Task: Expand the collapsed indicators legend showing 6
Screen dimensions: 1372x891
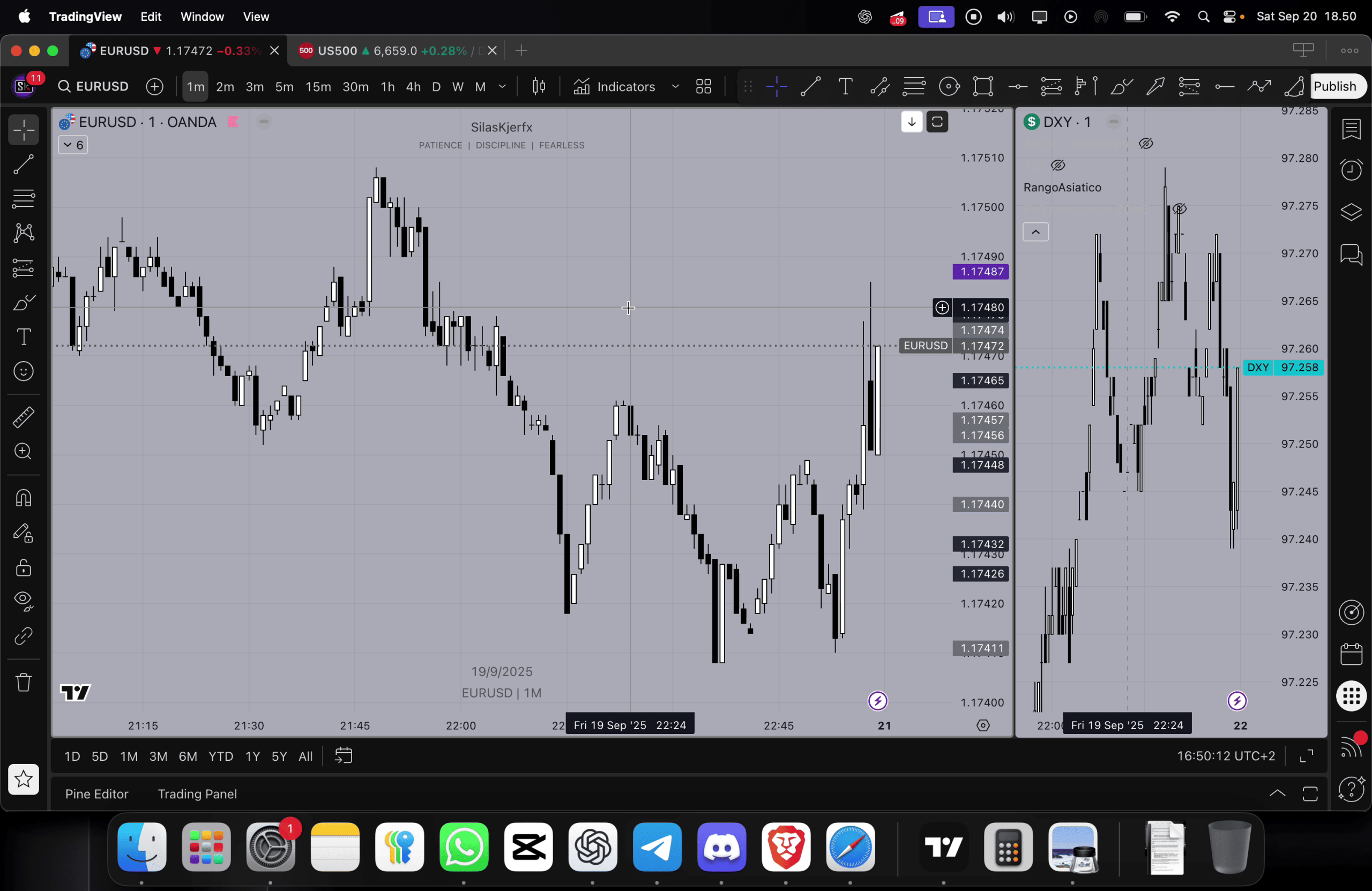Action: [73, 145]
